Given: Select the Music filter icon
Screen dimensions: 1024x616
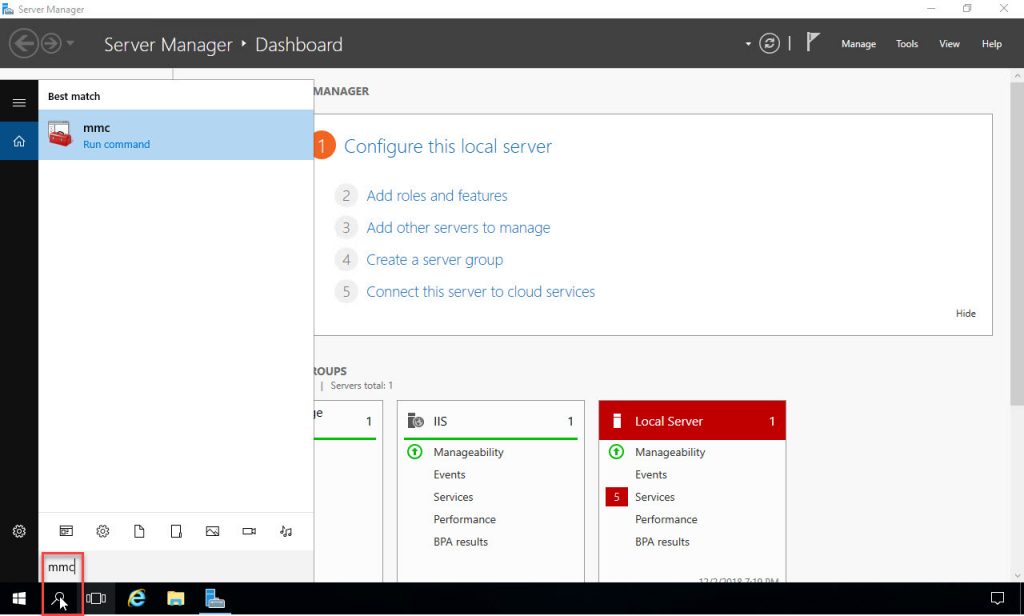Looking at the screenshot, I should click(x=285, y=531).
